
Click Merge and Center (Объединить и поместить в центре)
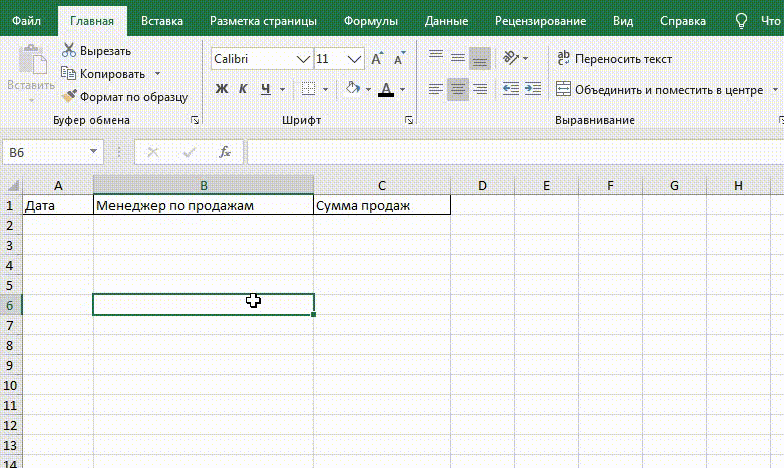pyautogui.click(x=660, y=90)
